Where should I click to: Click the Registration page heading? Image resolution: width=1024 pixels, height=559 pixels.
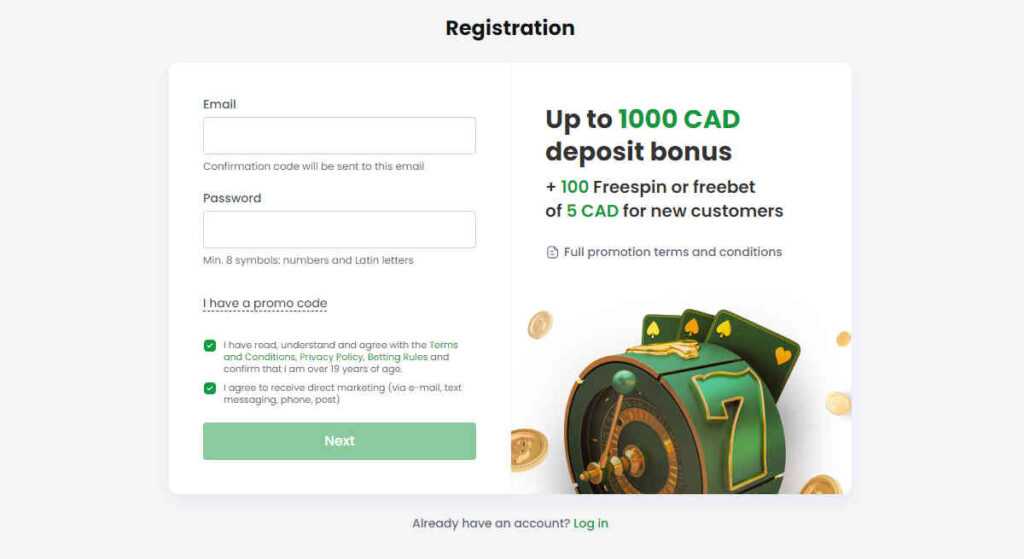point(510,28)
